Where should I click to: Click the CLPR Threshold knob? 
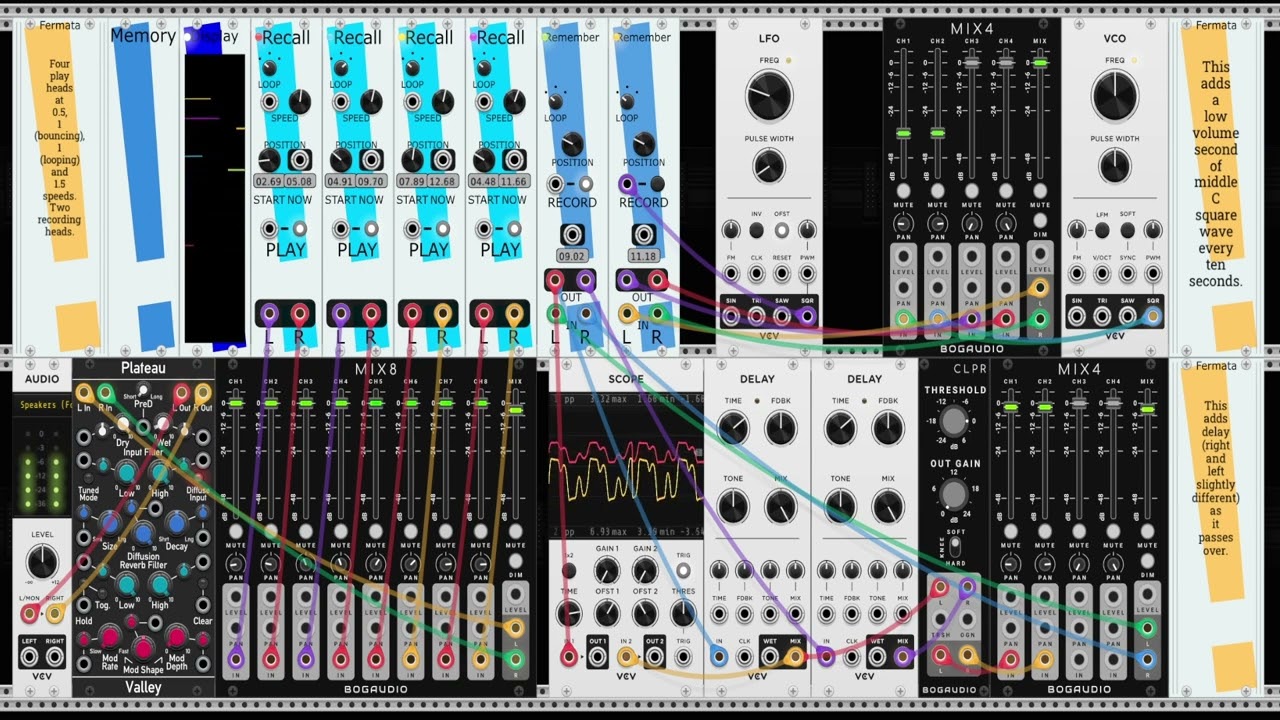[x=954, y=420]
